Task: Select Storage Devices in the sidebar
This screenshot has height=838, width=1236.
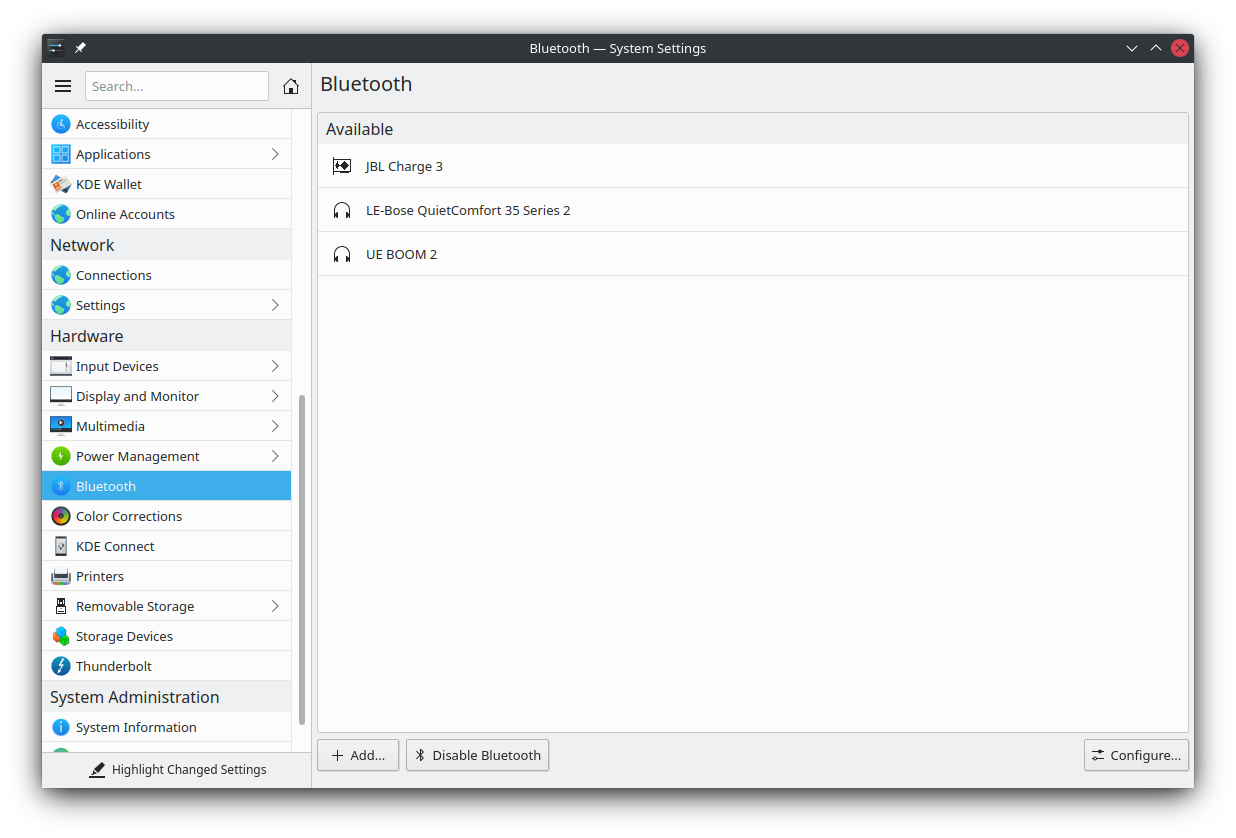Action: 124,636
